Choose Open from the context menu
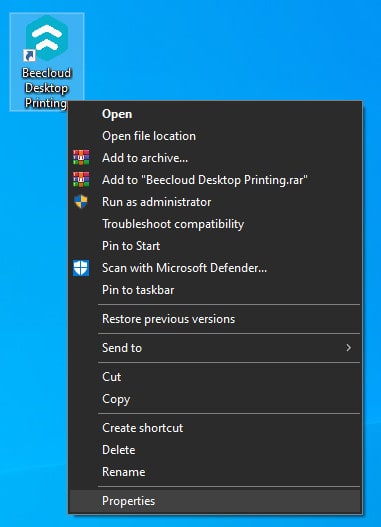381x527 pixels. (x=215, y=114)
